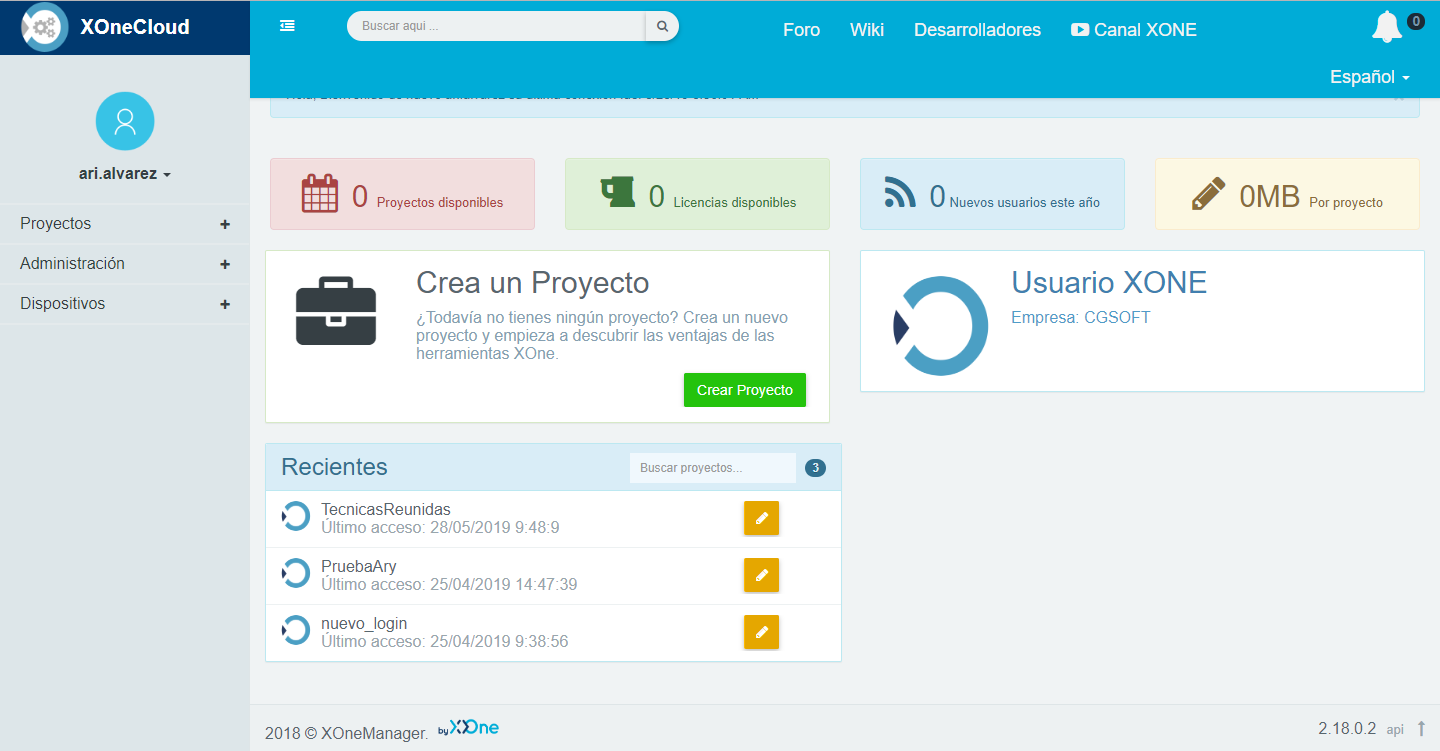Open the ari.alvarez user dropdown
The image size is (1440, 751).
point(125,173)
